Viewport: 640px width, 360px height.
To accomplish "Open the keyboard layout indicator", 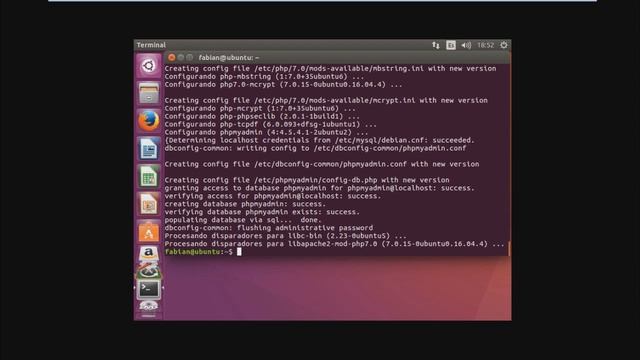I will (x=451, y=45).
